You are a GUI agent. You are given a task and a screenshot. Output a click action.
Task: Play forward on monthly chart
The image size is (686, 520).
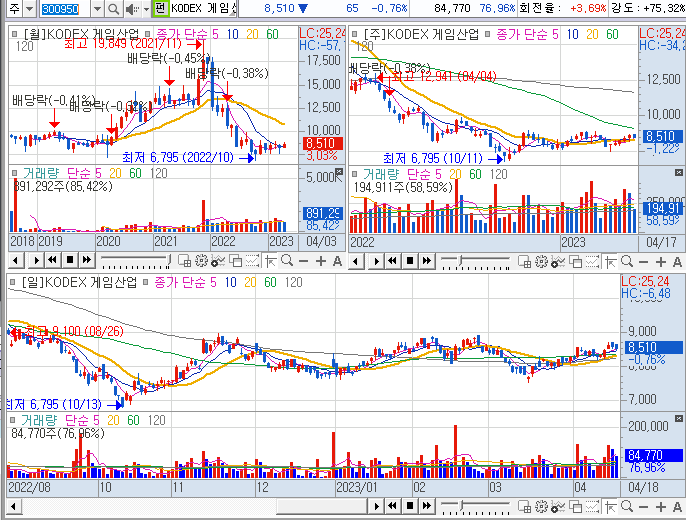point(36,261)
